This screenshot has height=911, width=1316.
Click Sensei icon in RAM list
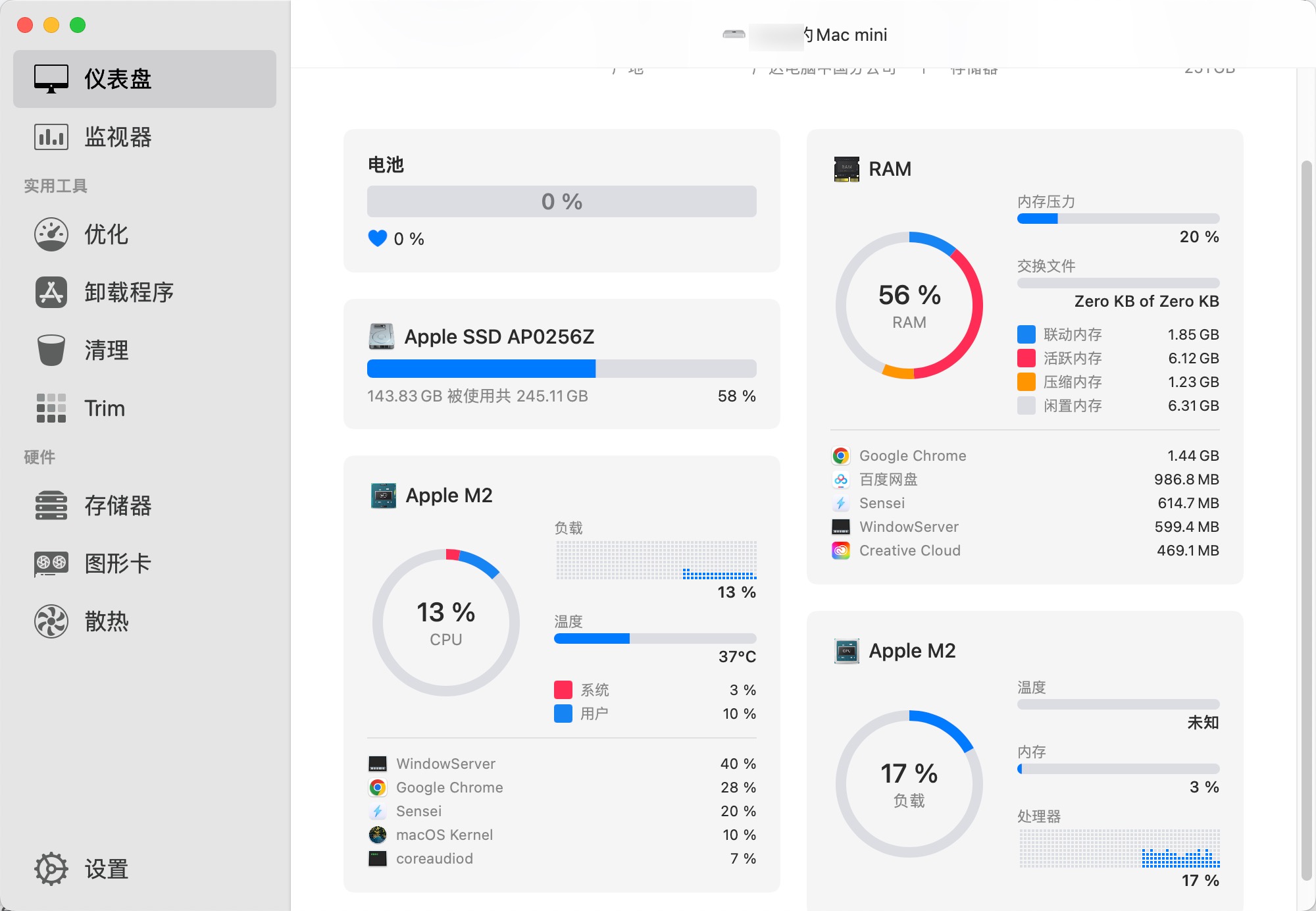pyautogui.click(x=841, y=503)
